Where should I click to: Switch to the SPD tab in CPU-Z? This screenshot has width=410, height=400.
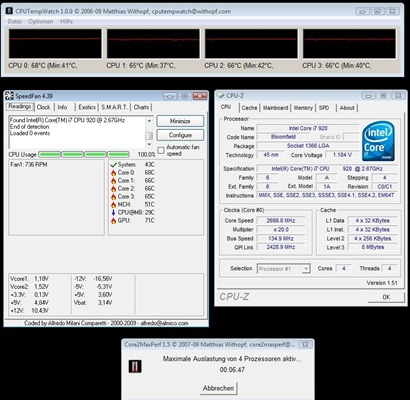click(x=324, y=108)
